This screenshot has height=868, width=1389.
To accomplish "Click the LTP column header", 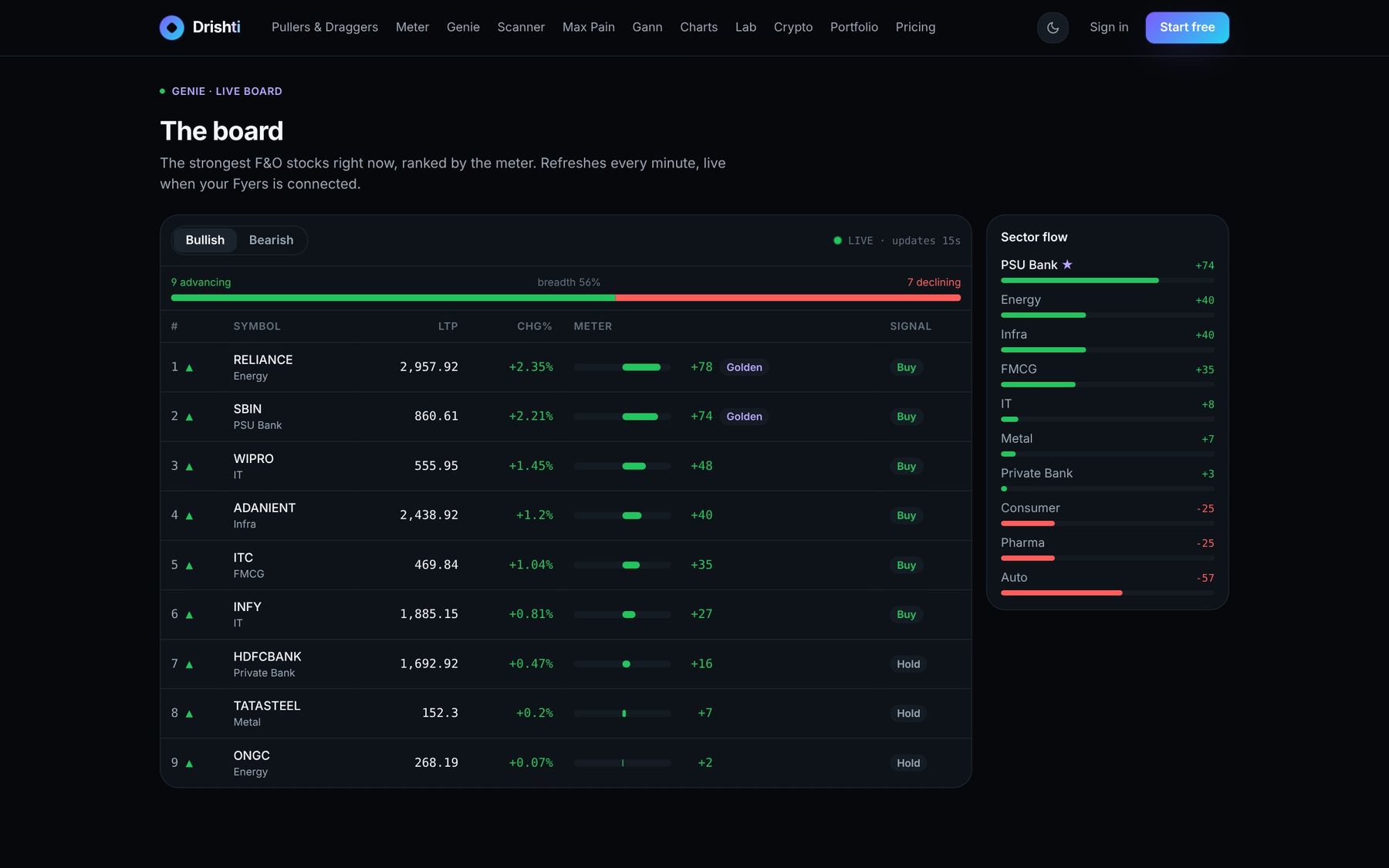I will pos(448,326).
